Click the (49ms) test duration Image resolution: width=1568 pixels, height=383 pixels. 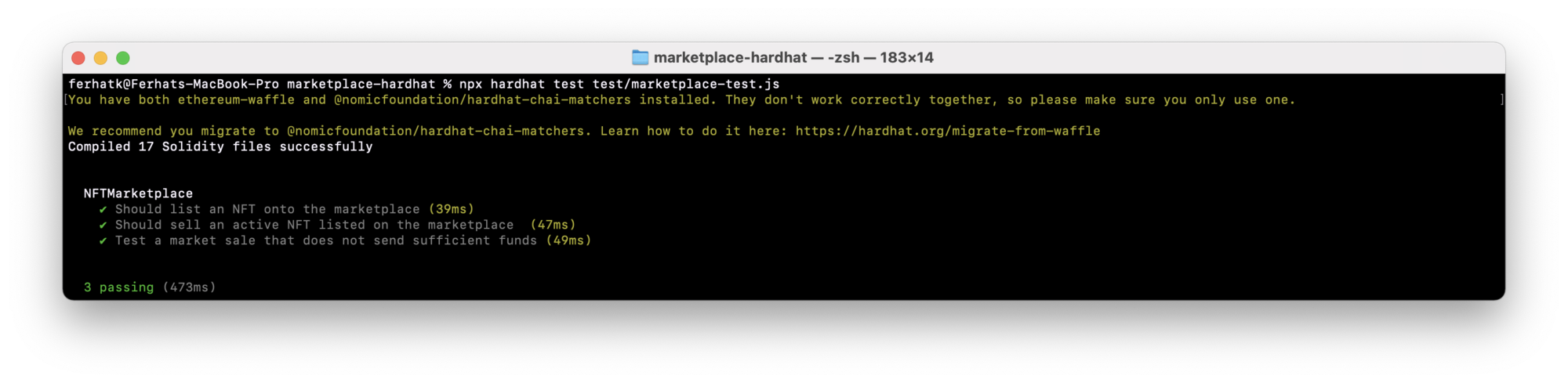pos(568,240)
